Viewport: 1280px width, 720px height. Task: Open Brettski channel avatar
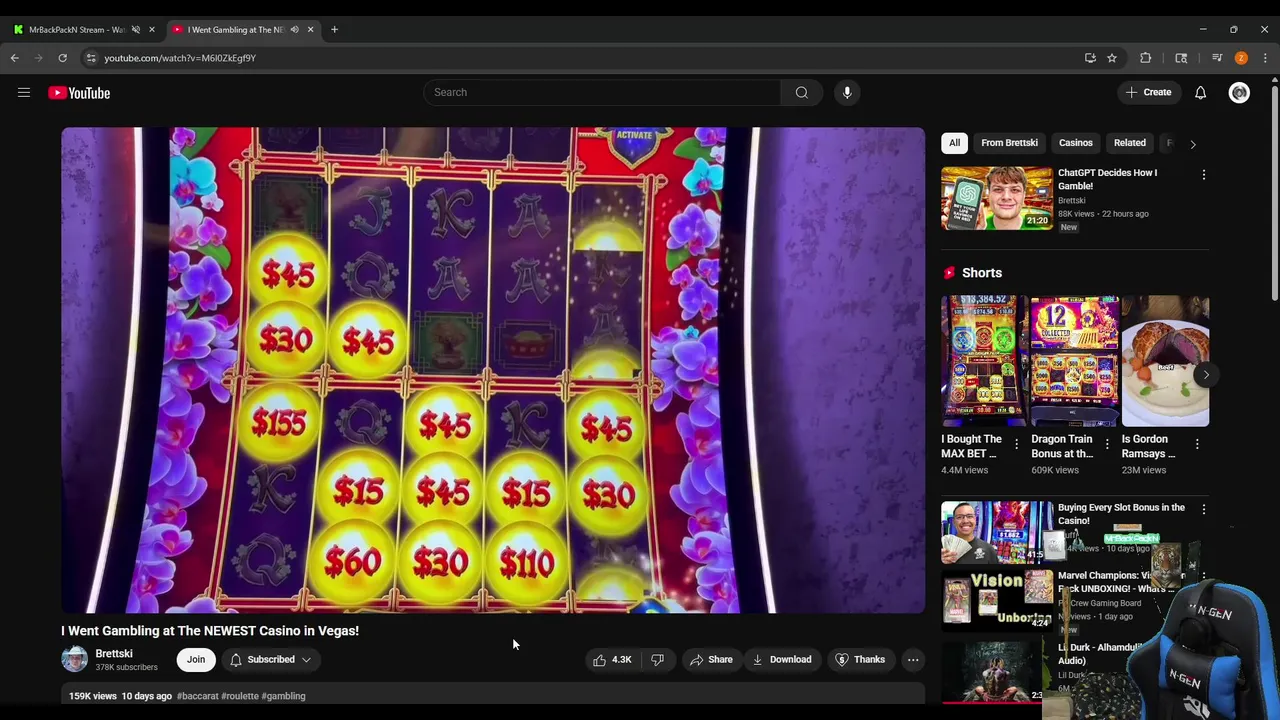click(x=75, y=659)
